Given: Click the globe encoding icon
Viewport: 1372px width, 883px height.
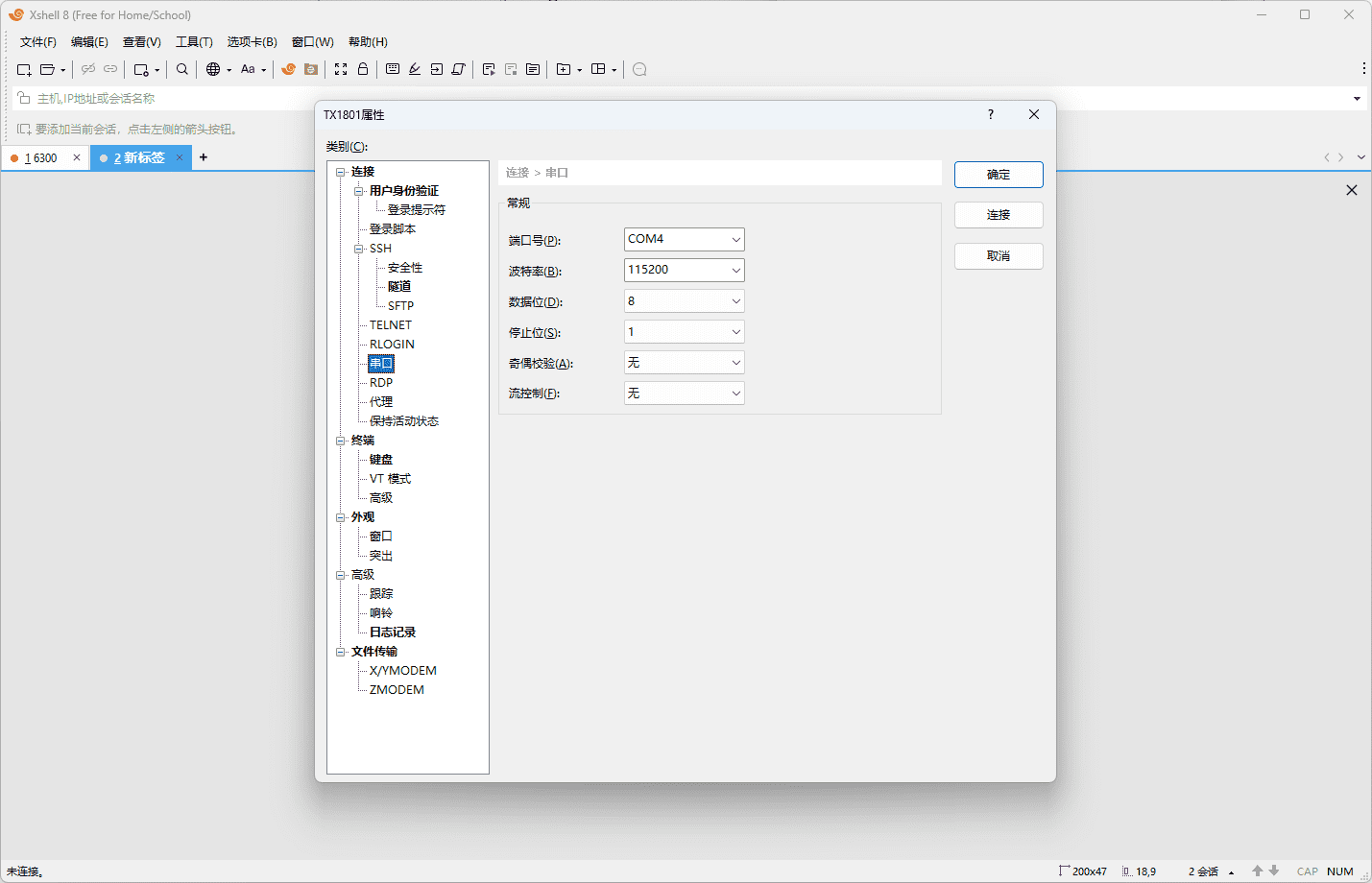Looking at the screenshot, I should point(213,69).
